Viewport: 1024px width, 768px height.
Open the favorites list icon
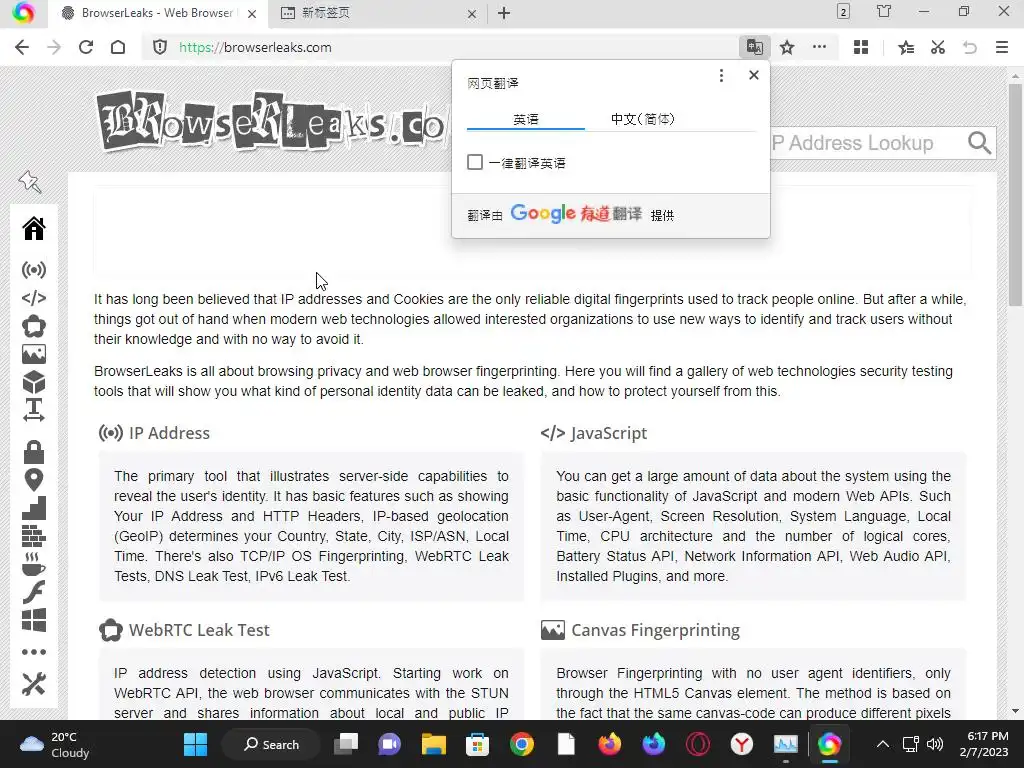click(906, 47)
